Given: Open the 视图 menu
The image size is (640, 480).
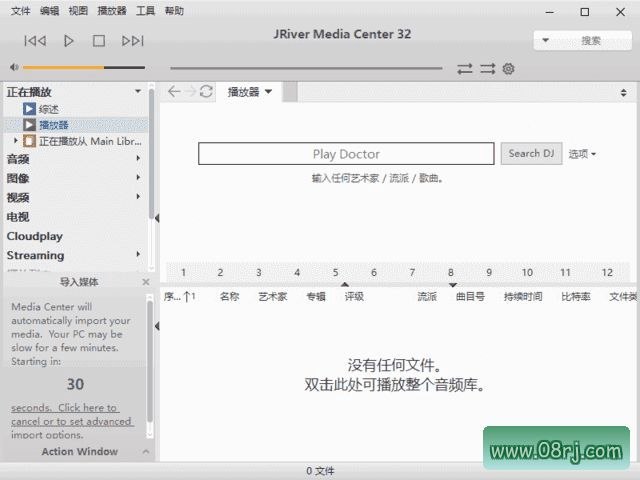Looking at the screenshot, I should click(78, 11).
